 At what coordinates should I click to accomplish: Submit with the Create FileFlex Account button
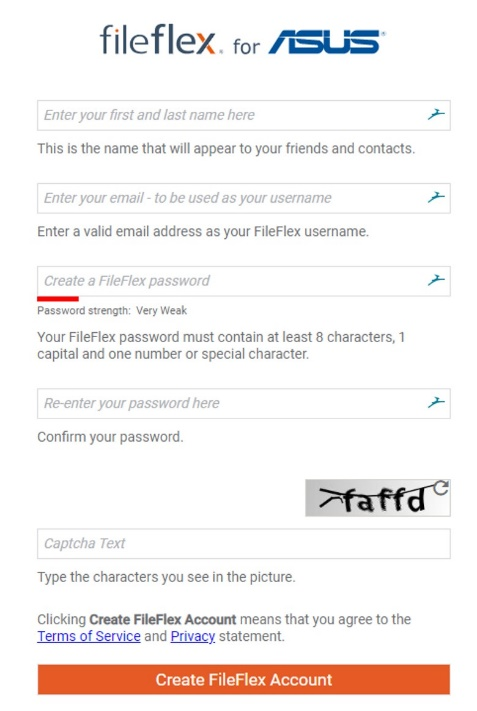click(x=243, y=679)
